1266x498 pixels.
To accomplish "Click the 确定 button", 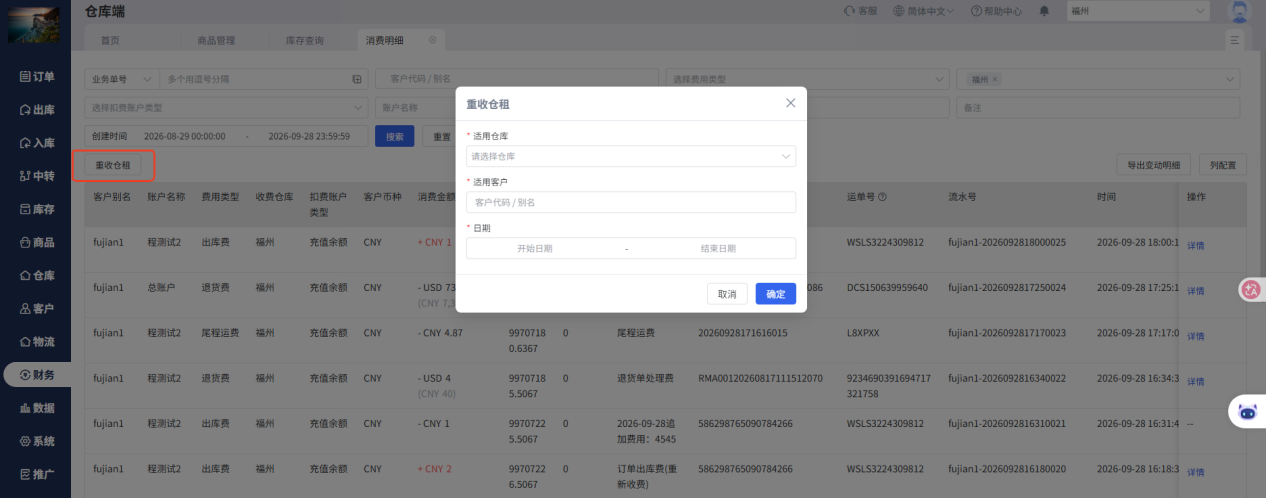I will pyautogui.click(x=776, y=293).
